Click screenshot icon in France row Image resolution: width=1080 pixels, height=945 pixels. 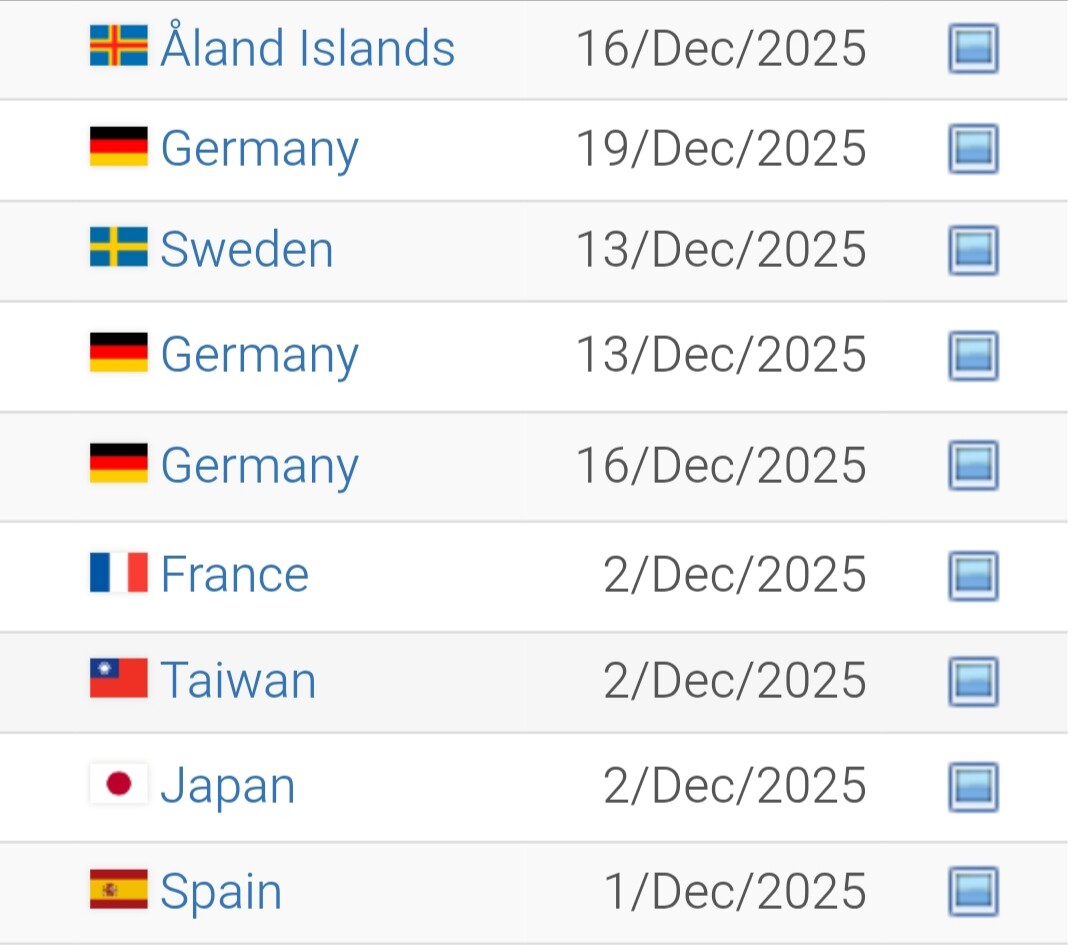click(x=972, y=575)
